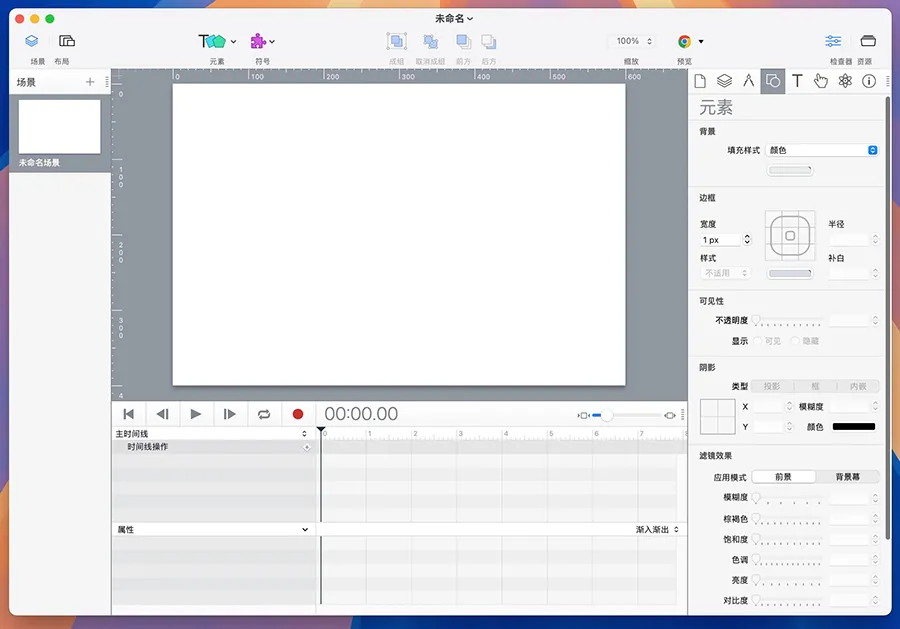Open the 填充样式 color dropdown
Screen dimensions: 900x629
821,150
